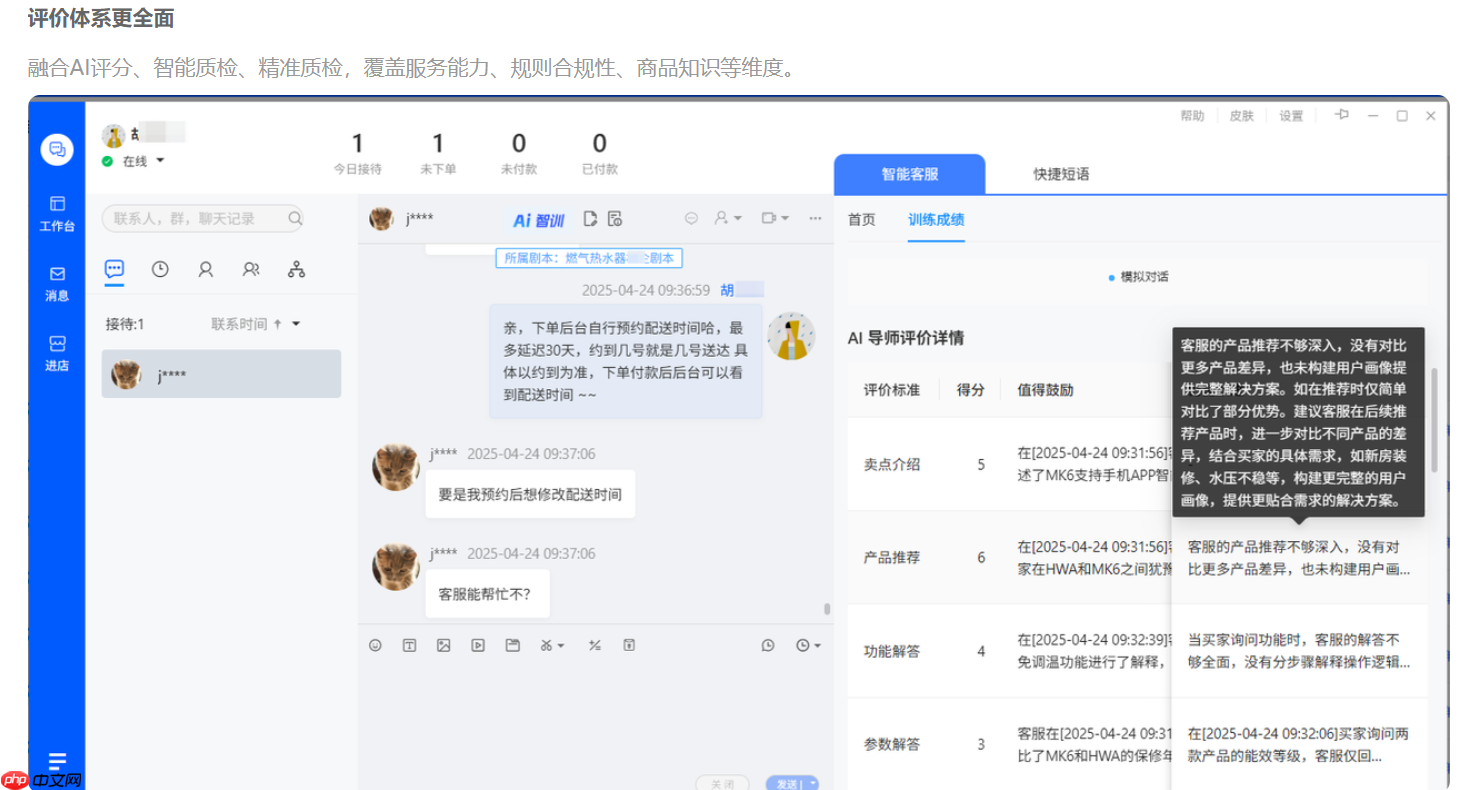Take a screenshot with the scissors icon
Viewport: 1482px width, 790px height.
coord(546,645)
